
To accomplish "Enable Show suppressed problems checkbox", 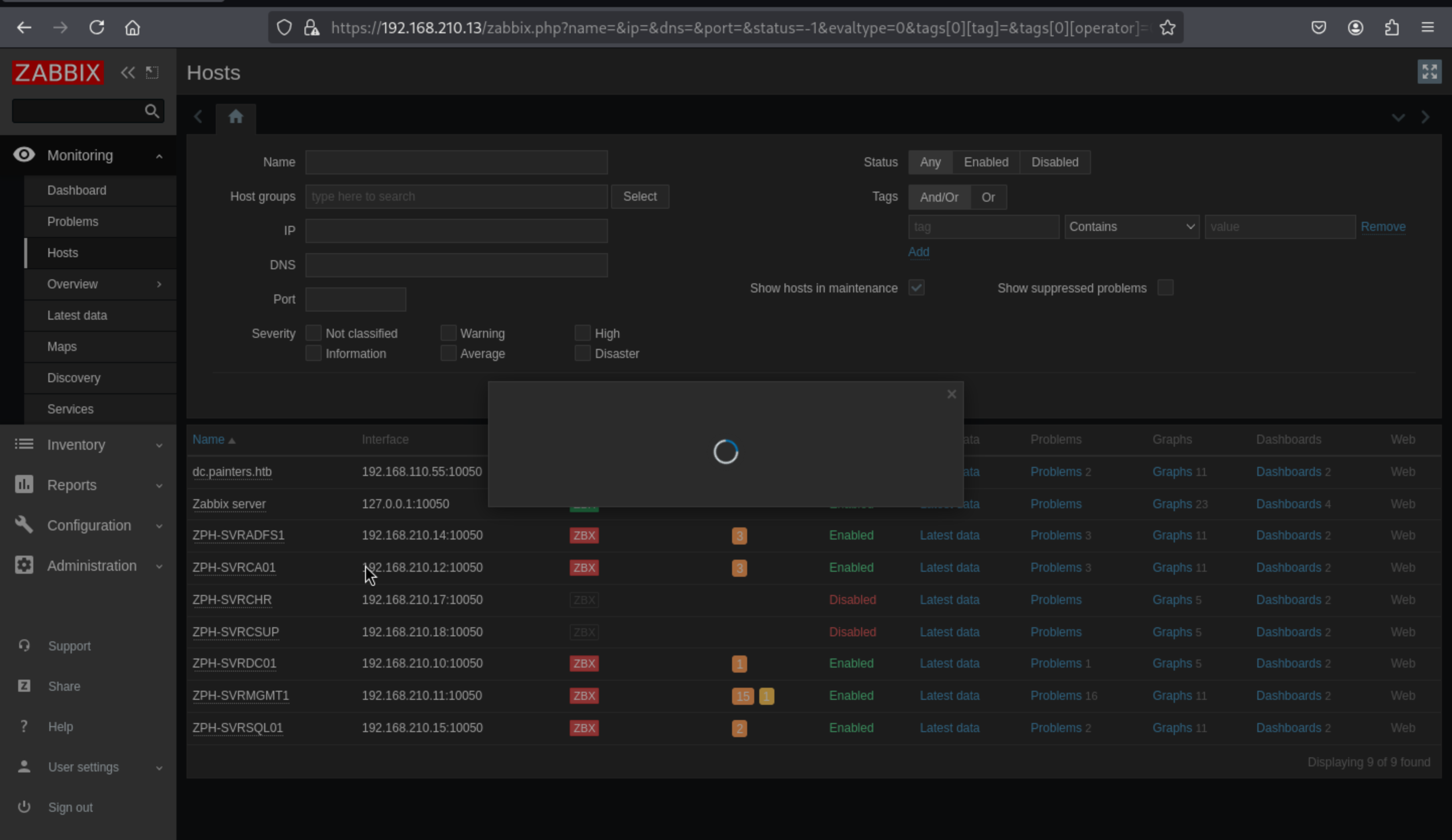I will pyautogui.click(x=1165, y=287).
